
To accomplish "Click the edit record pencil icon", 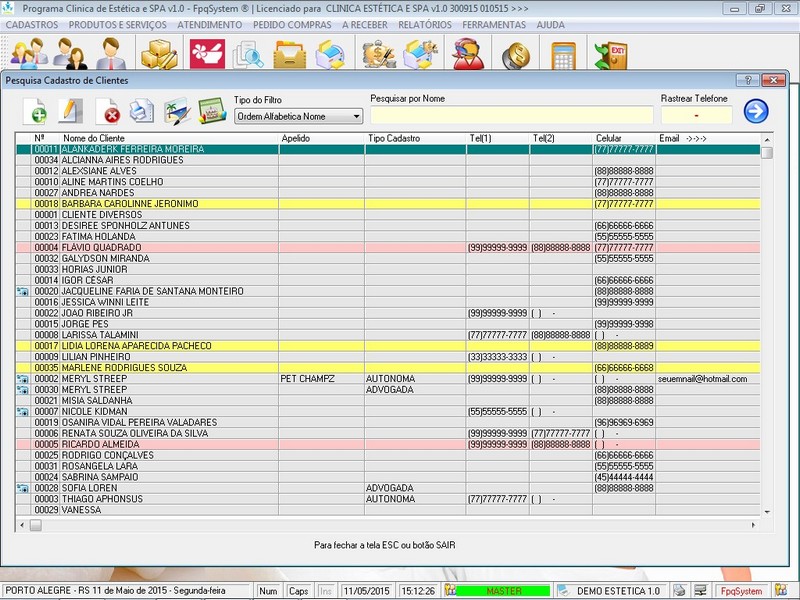I will (69, 110).
